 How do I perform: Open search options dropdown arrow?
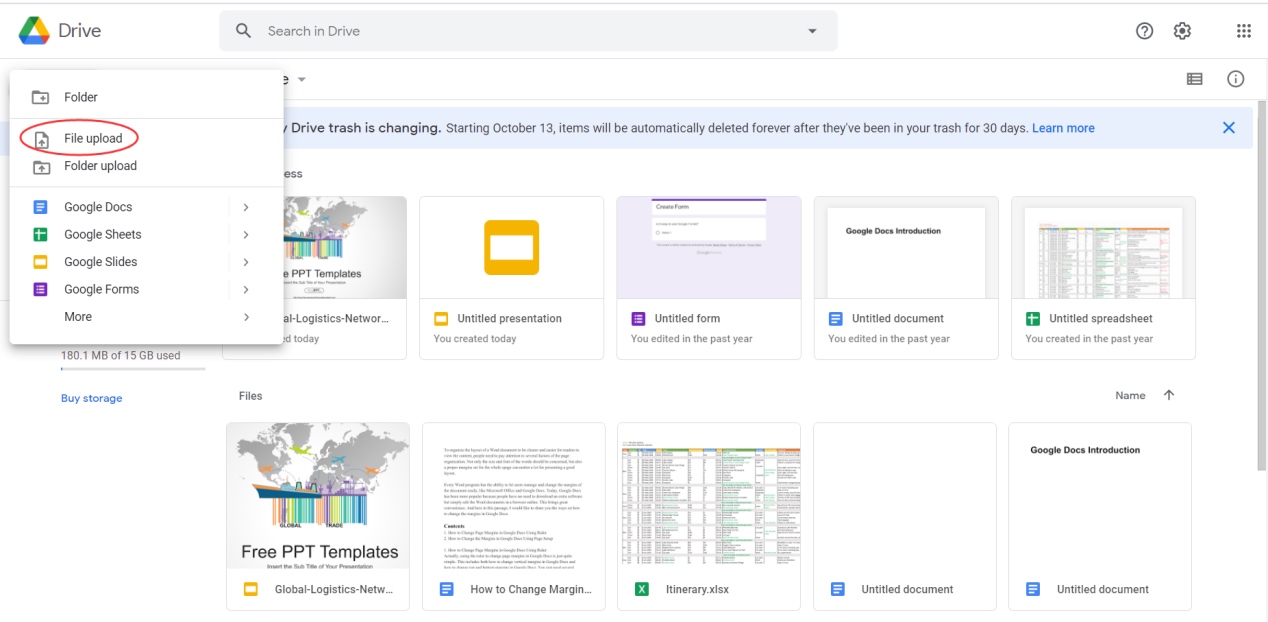click(812, 31)
